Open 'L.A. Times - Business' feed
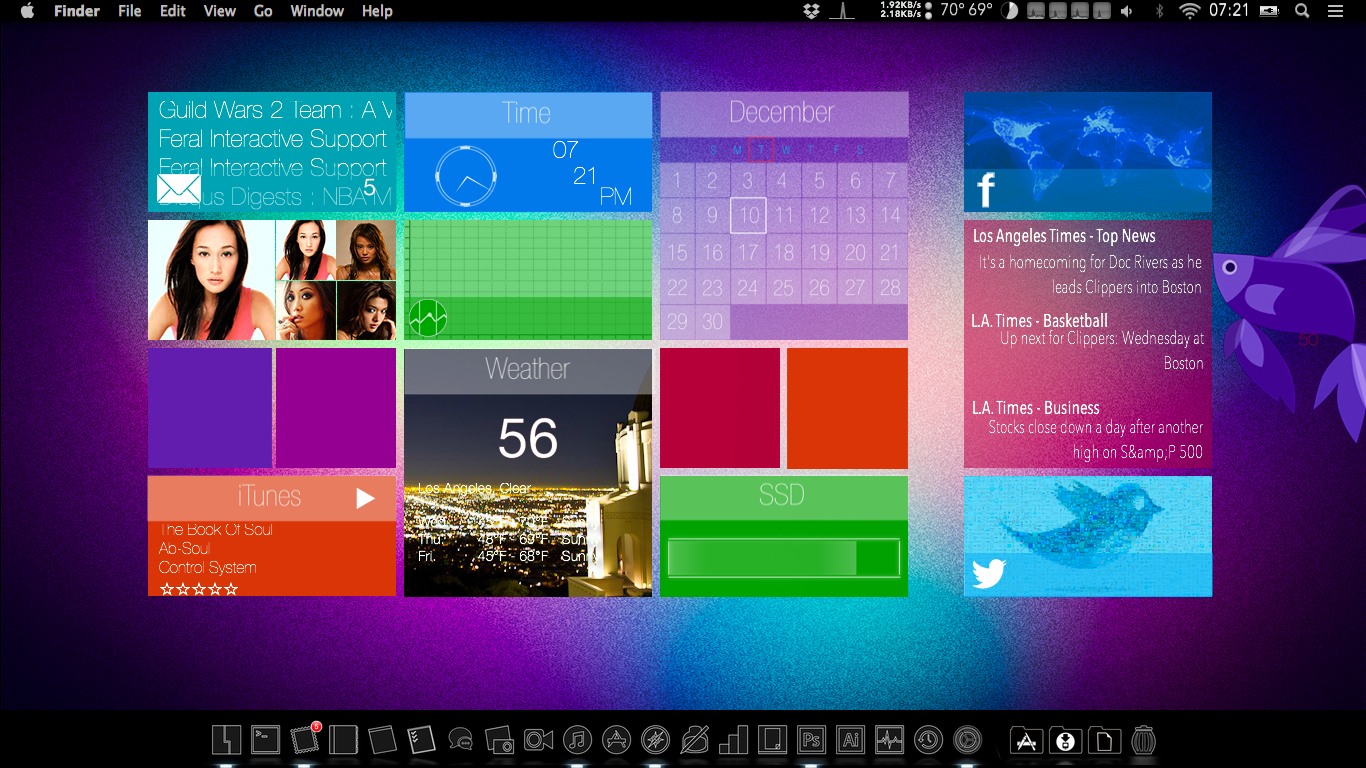The image size is (1366, 768). [1035, 408]
